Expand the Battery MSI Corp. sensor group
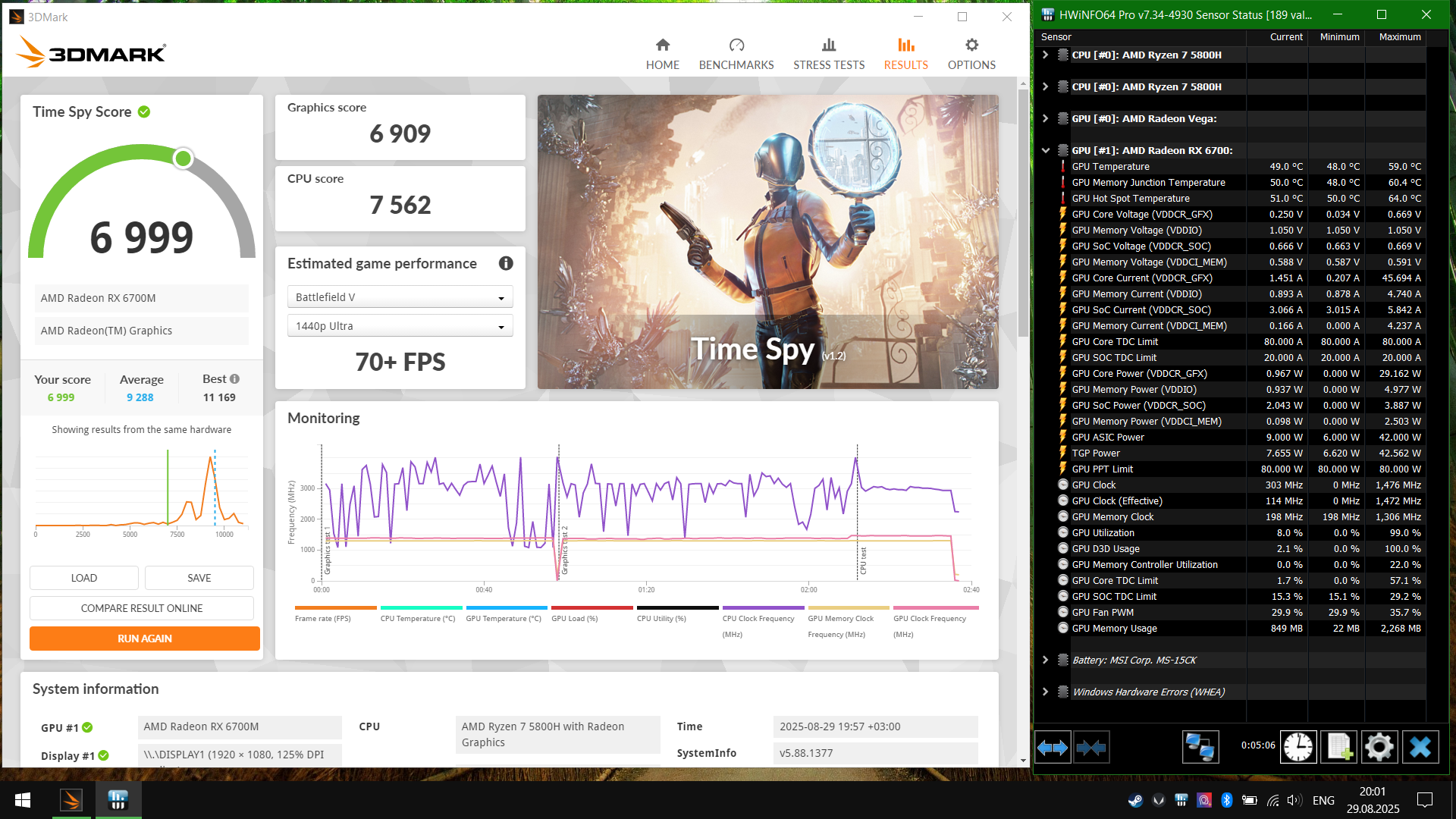This screenshot has width=1456, height=819. click(1046, 660)
